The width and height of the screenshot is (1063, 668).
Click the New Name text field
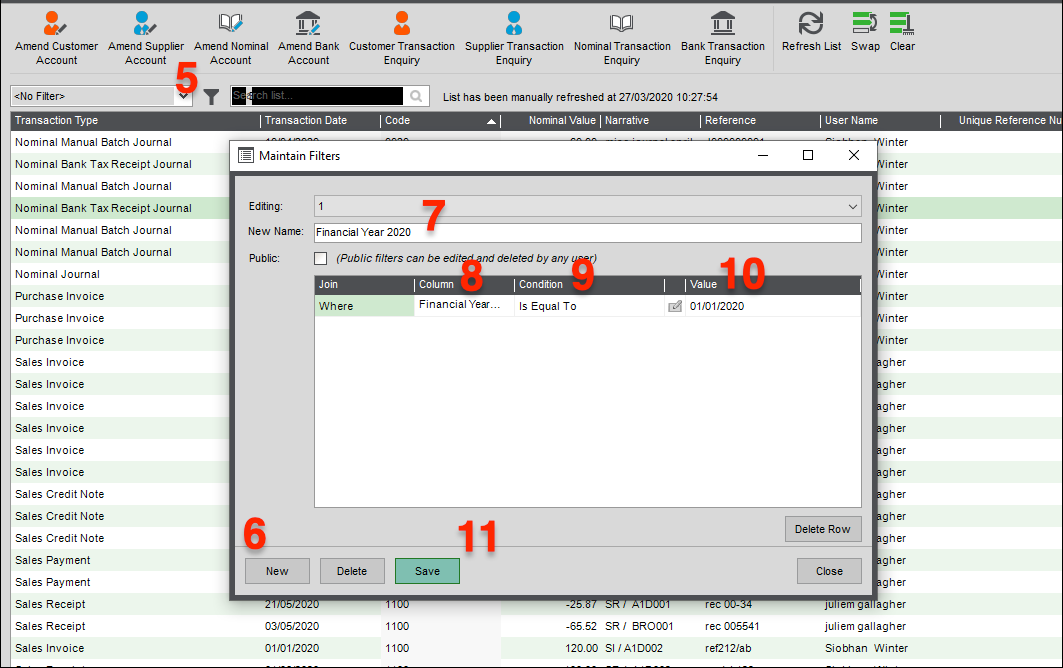tap(586, 233)
